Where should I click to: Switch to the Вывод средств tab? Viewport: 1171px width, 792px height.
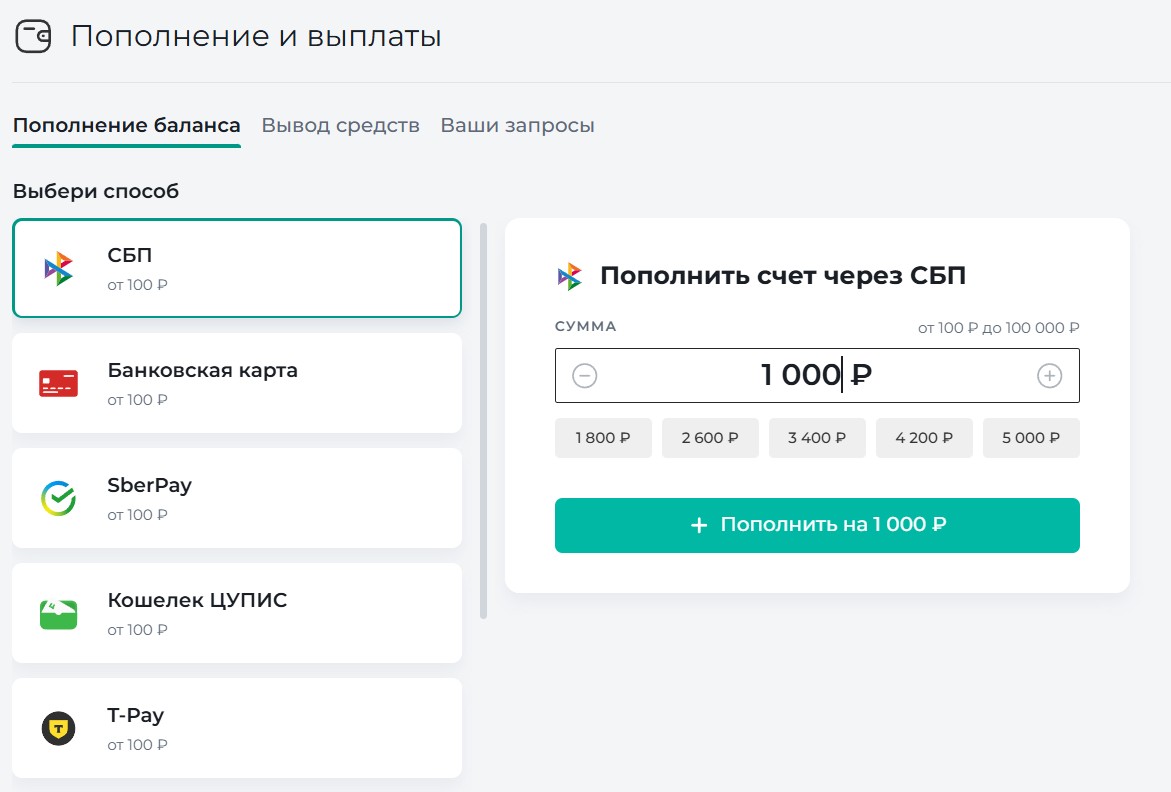tap(340, 126)
